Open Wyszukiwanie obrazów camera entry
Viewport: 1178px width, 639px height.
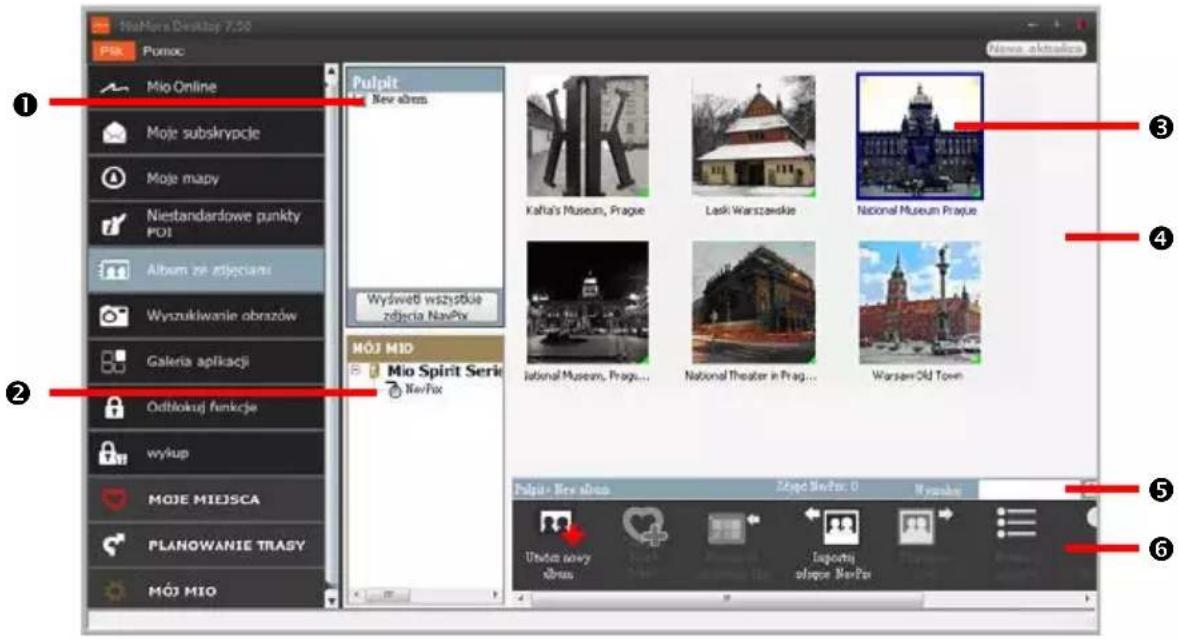pos(206,315)
